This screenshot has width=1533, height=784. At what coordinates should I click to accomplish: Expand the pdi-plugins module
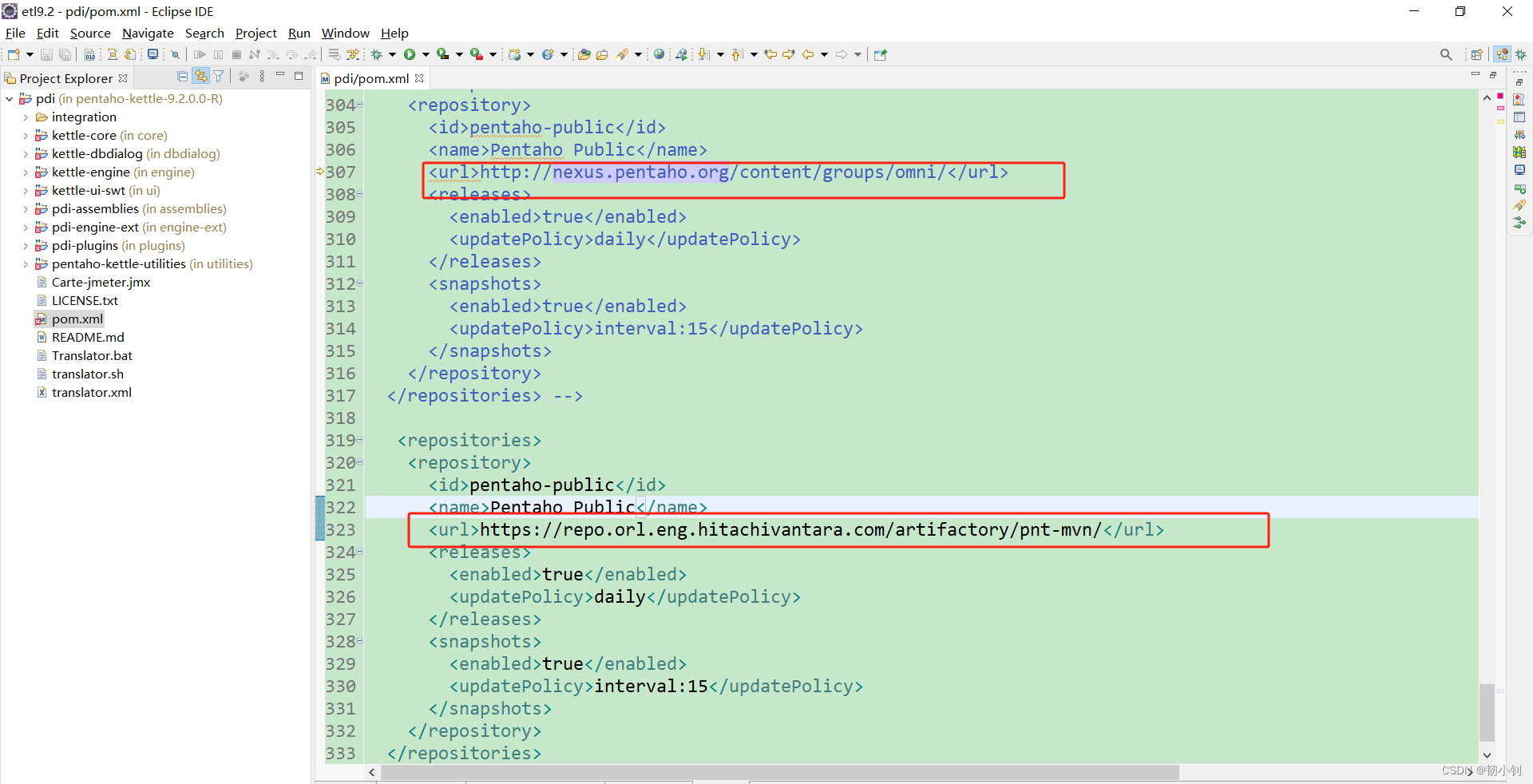26,246
